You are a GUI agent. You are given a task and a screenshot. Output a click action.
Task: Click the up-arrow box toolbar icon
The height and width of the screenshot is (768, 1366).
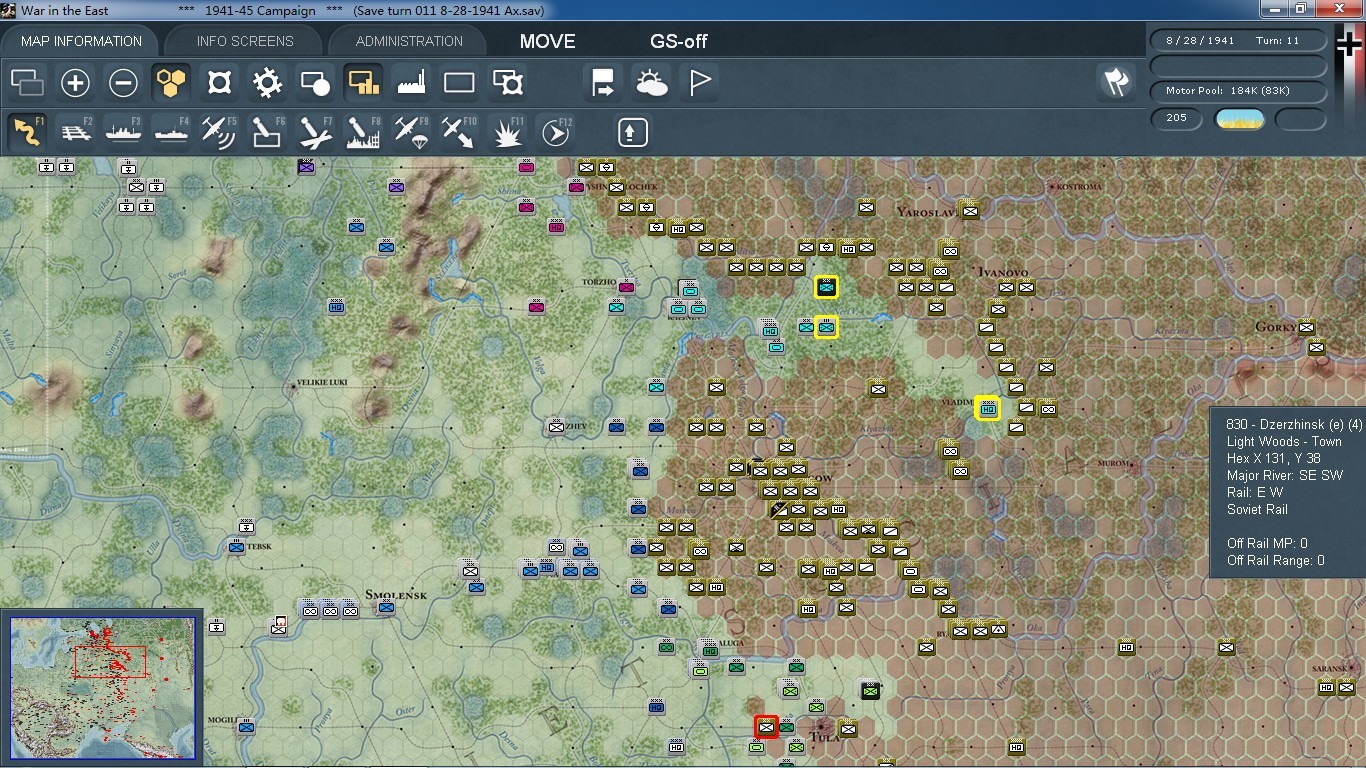coord(633,132)
